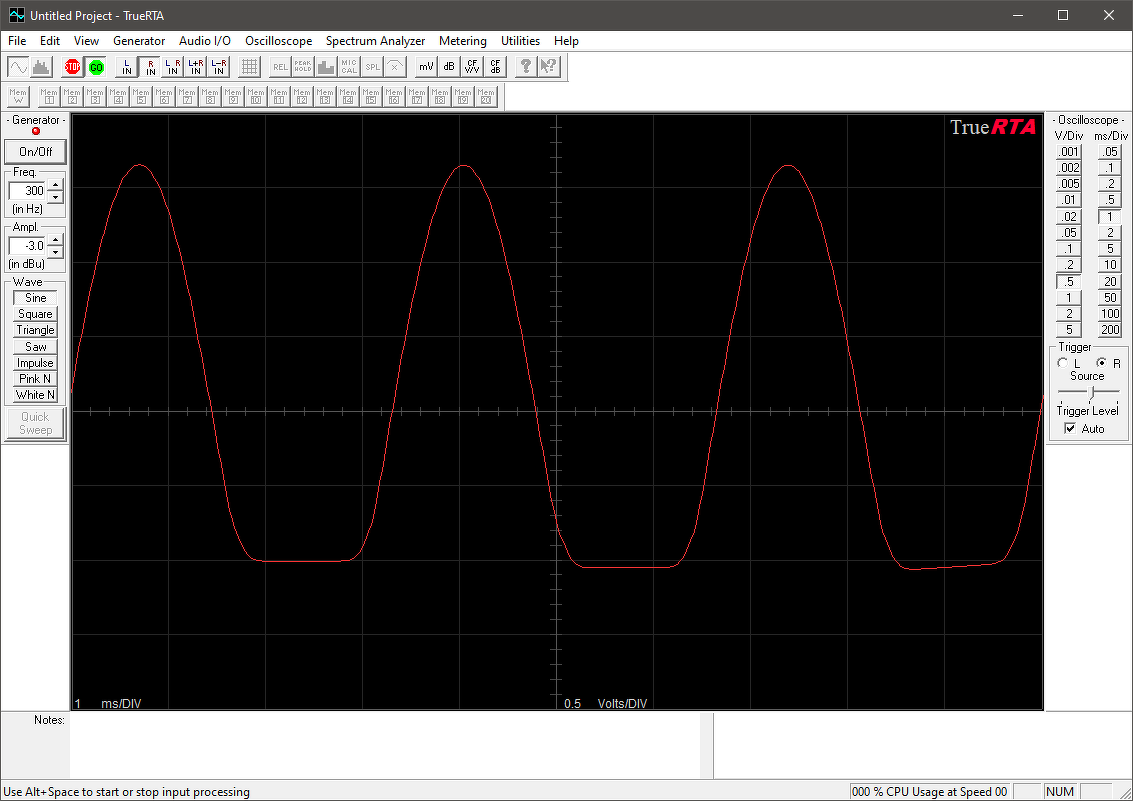Select the Square waveform
This screenshot has height=801, width=1133.
pos(35,314)
